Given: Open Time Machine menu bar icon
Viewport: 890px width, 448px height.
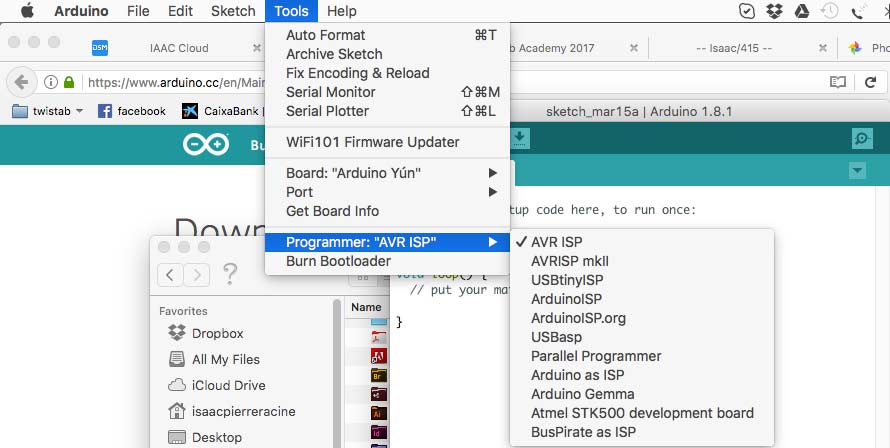Looking at the screenshot, I should point(829,11).
